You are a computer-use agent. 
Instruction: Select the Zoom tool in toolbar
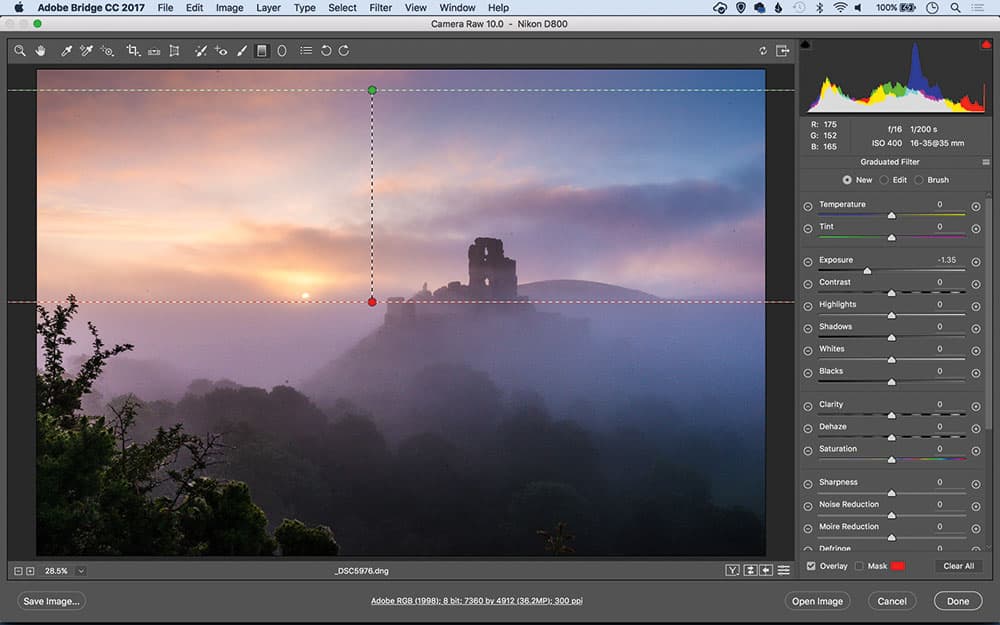pyautogui.click(x=20, y=50)
